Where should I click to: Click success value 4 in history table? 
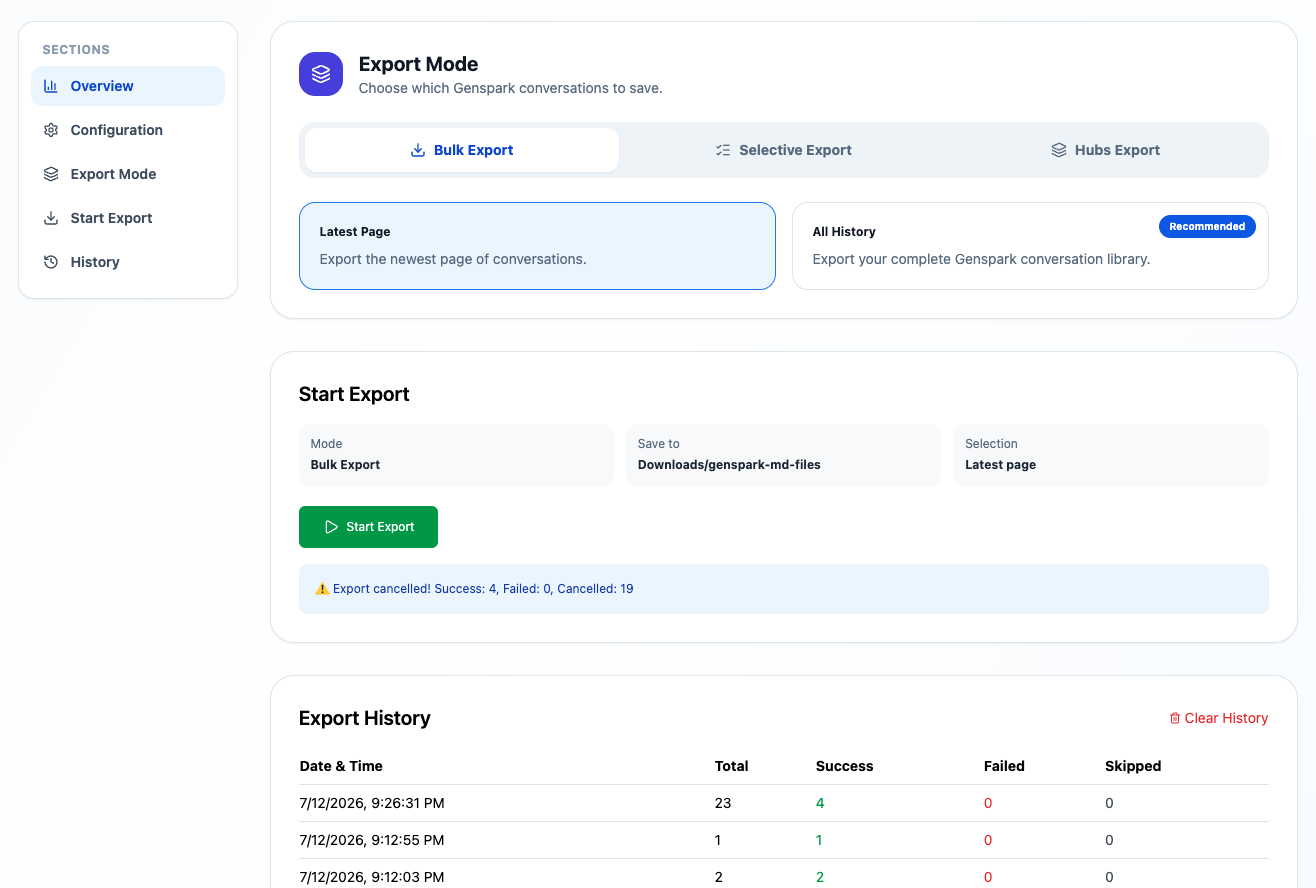coord(820,803)
